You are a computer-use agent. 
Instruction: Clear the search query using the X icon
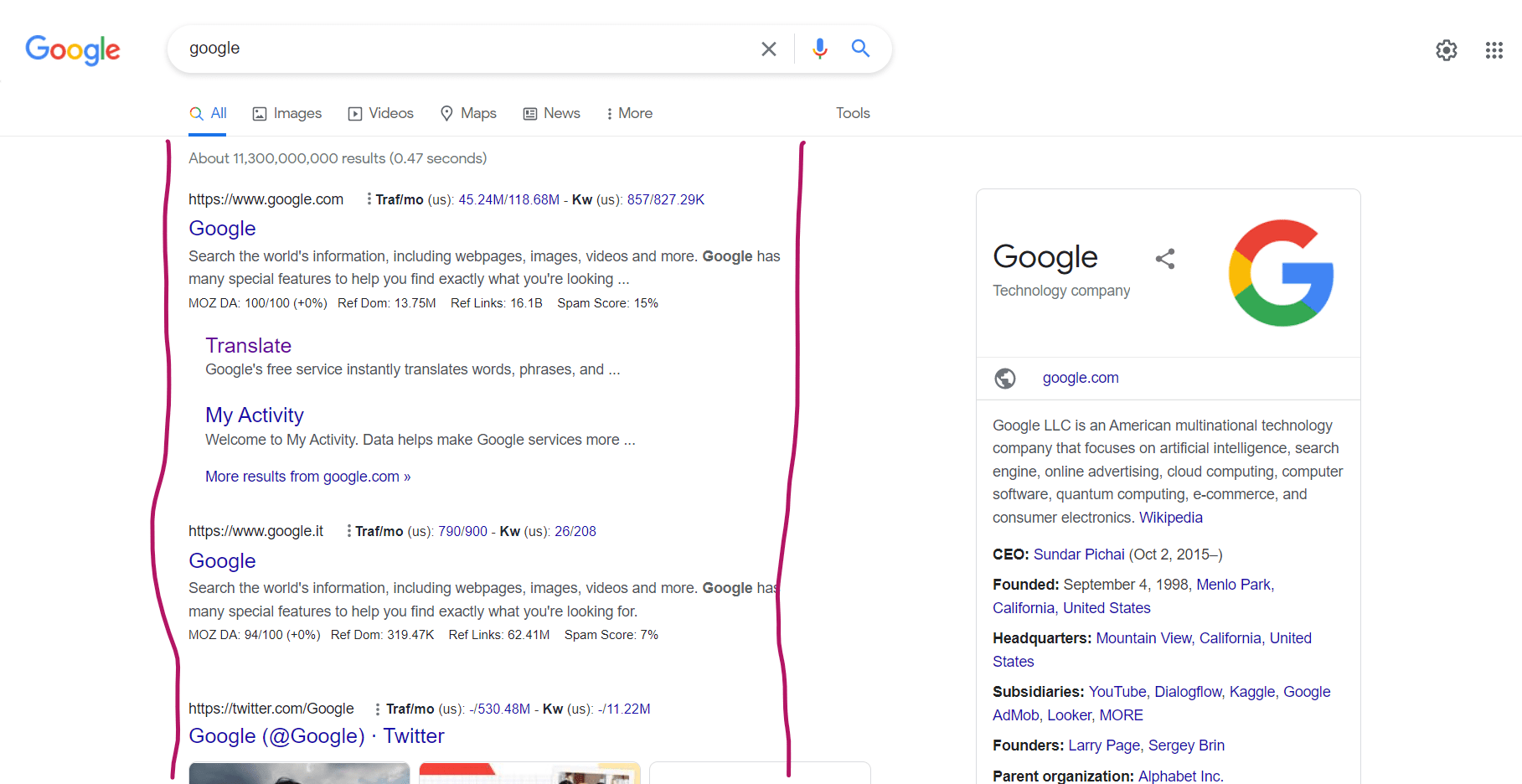pos(768,49)
